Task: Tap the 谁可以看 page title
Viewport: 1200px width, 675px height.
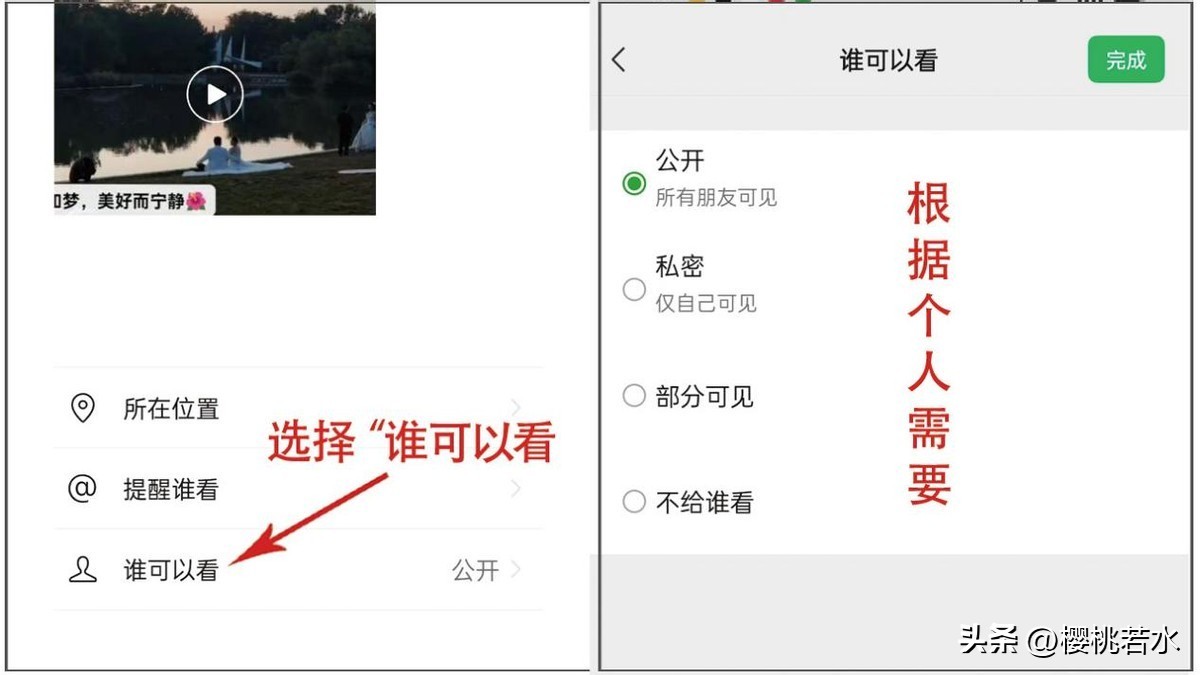Action: coord(888,60)
